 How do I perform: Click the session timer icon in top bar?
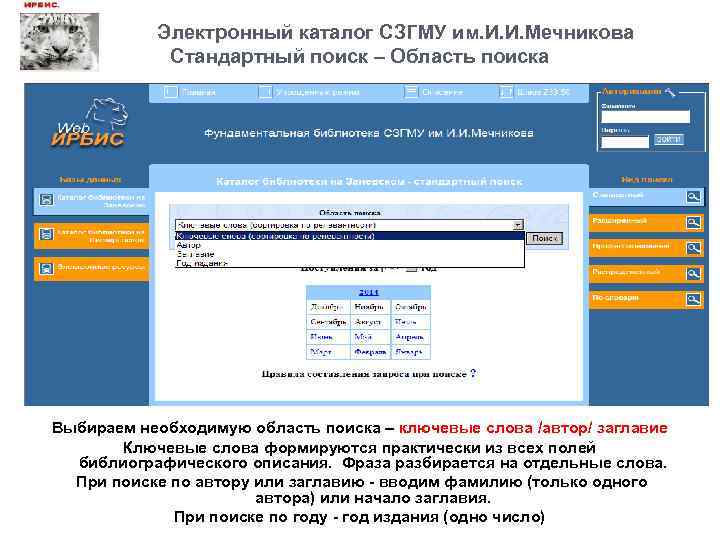pyautogui.click(x=506, y=92)
